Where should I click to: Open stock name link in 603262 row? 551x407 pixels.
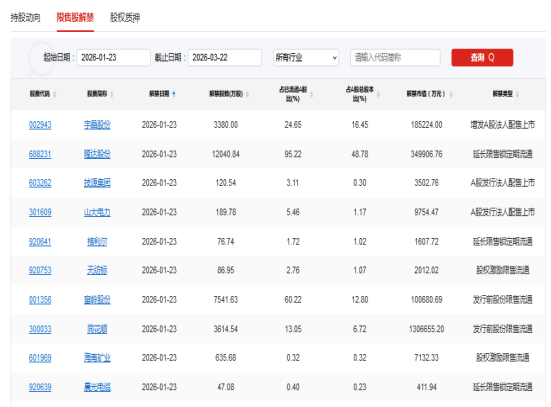[97, 183]
